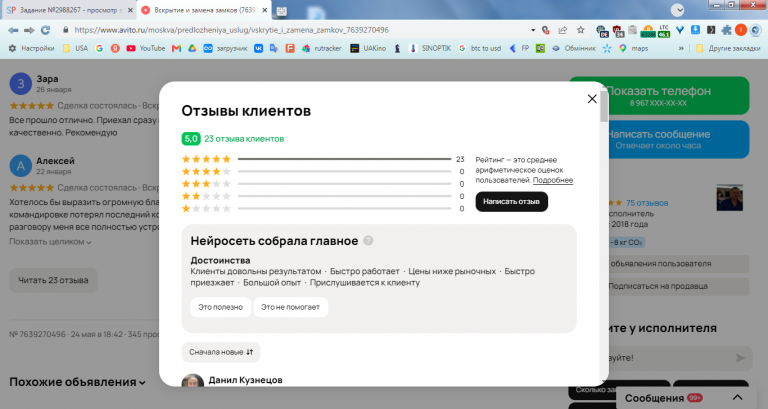Viewport: 768px width, 409px height.
Task: Open the SINOPTIK weather bookmark
Action: click(x=431, y=48)
